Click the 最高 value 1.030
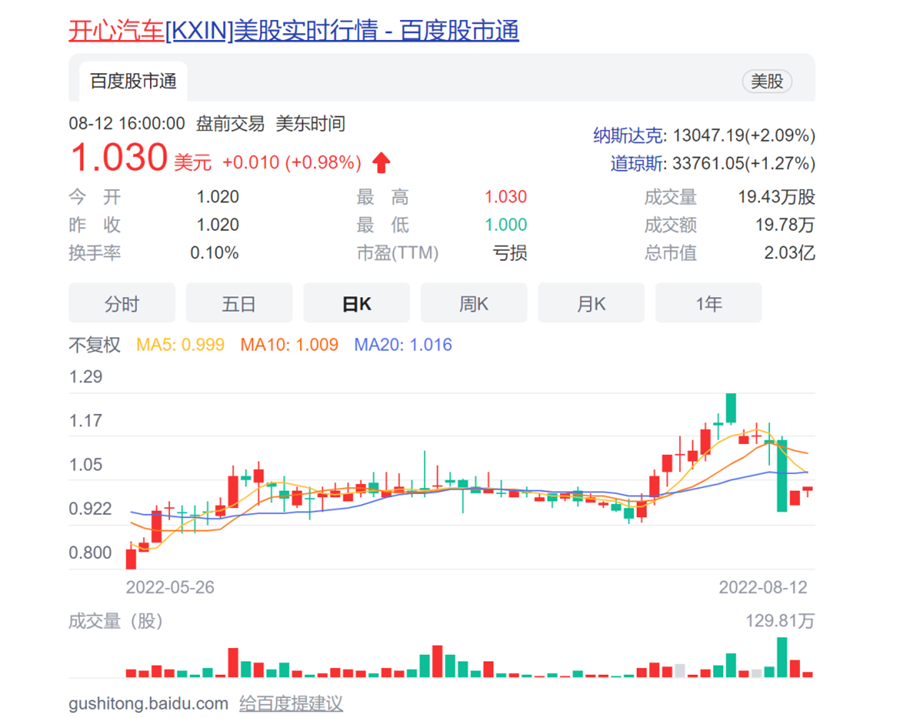The height and width of the screenshot is (718, 900). coord(506,197)
